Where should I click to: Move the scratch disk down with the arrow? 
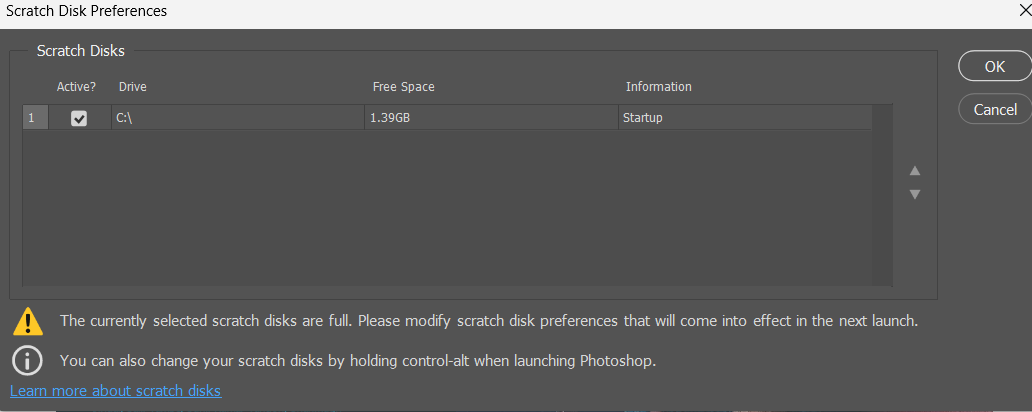tap(914, 194)
